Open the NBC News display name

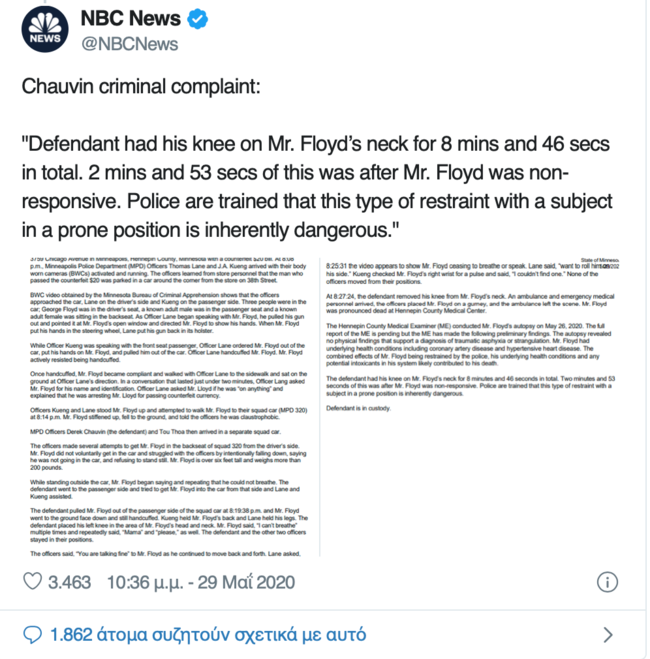[130, 20]
